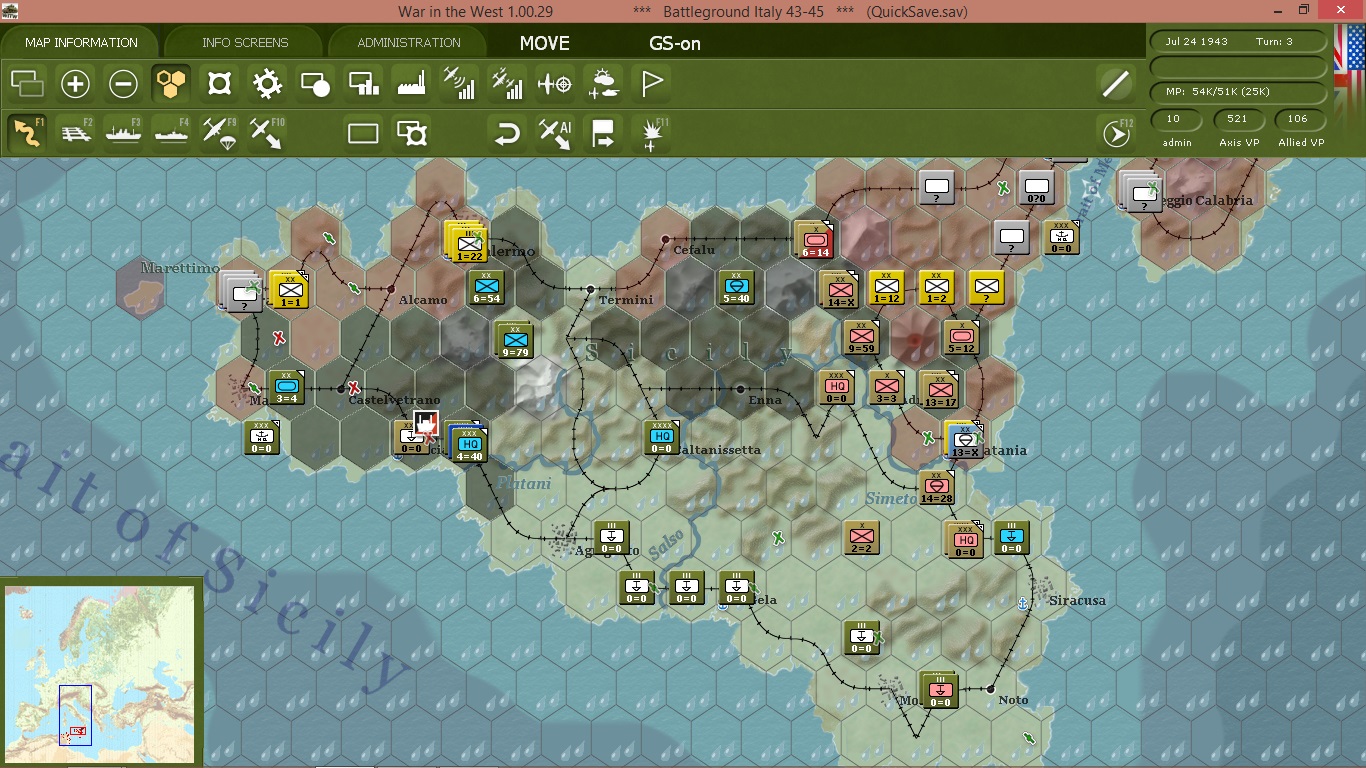Viewport: 1366px width, 768px height.
Task: Click the admin points value 10
Action: (x=1177, y=119)
